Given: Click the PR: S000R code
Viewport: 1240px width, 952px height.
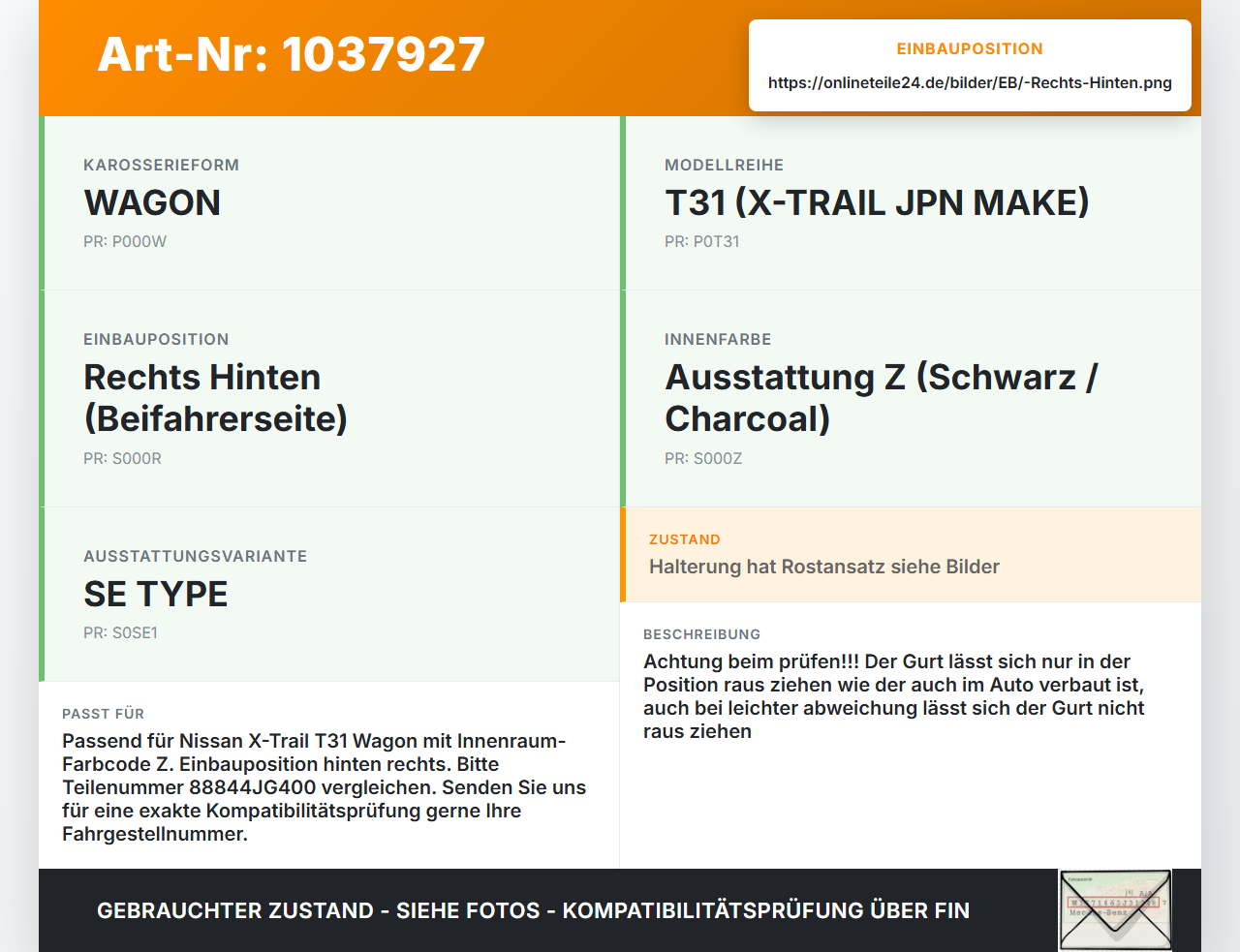Looking at the screenshot, I should pos(122,459).
